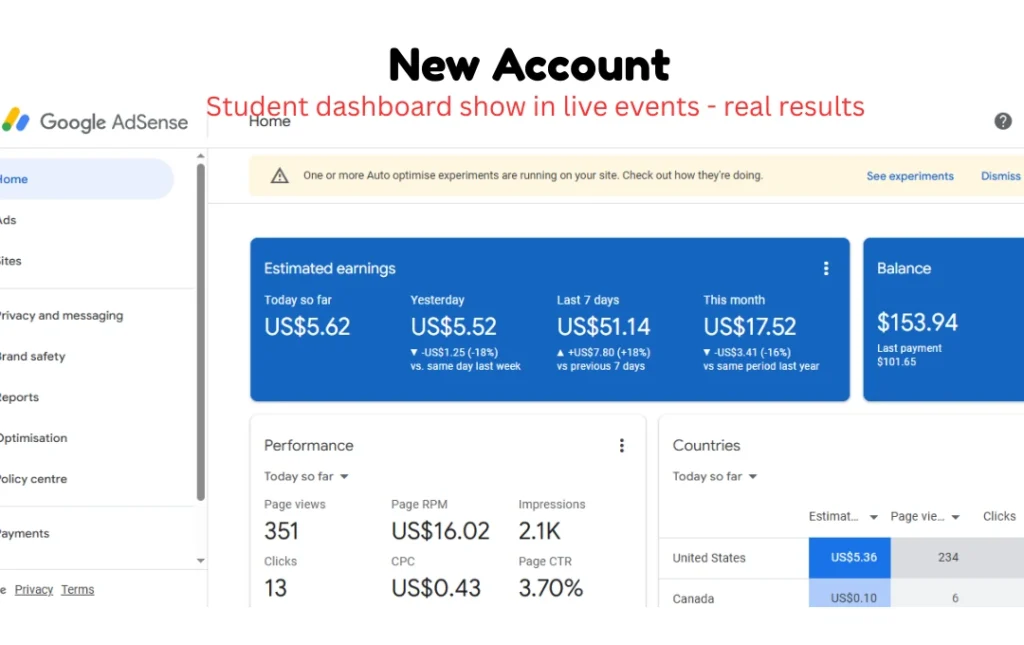Click the Clicks column header
This screenshot has width=1024, height=645.
(999, 516)
